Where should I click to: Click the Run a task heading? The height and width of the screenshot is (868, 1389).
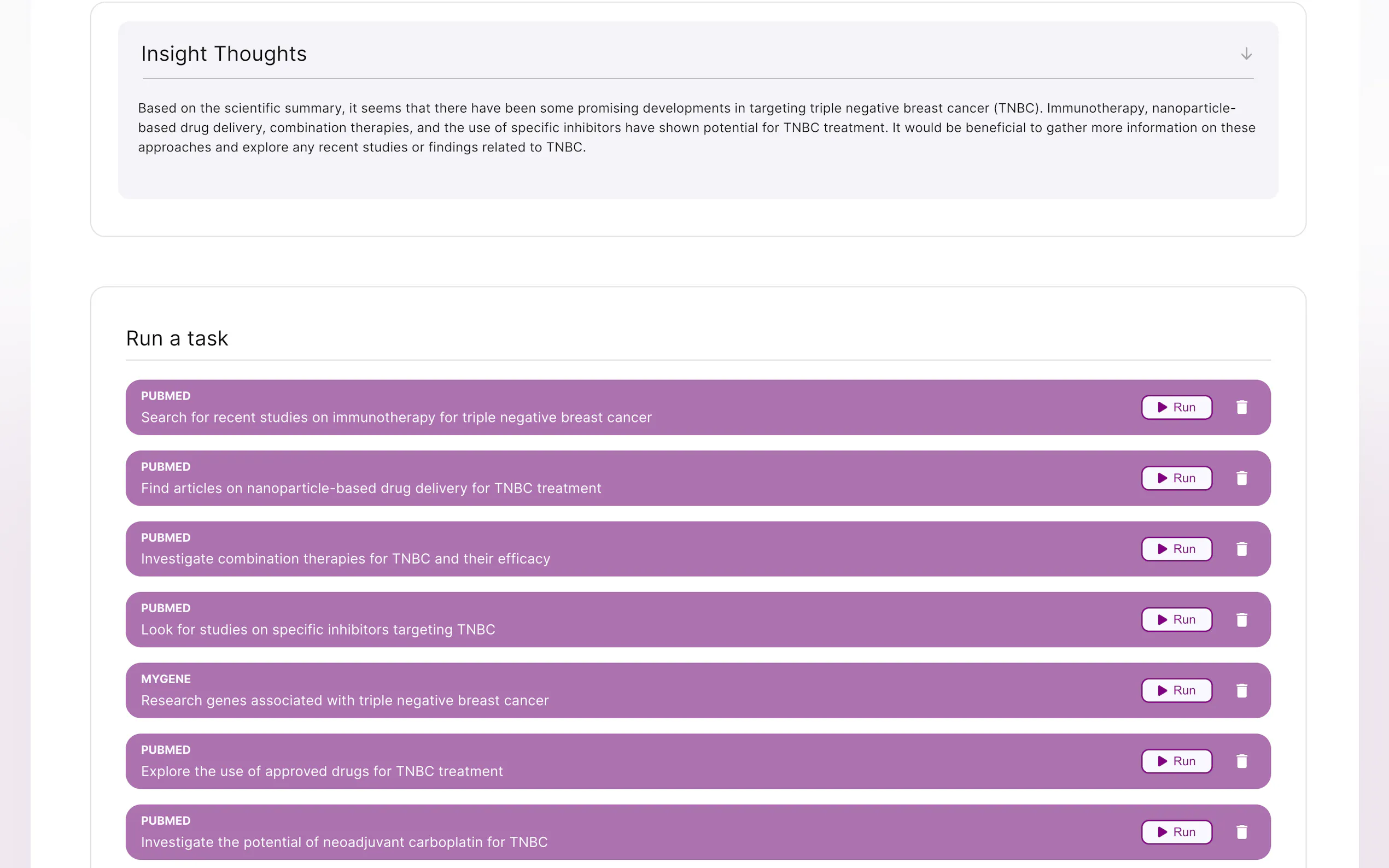[x=177, y=338]
